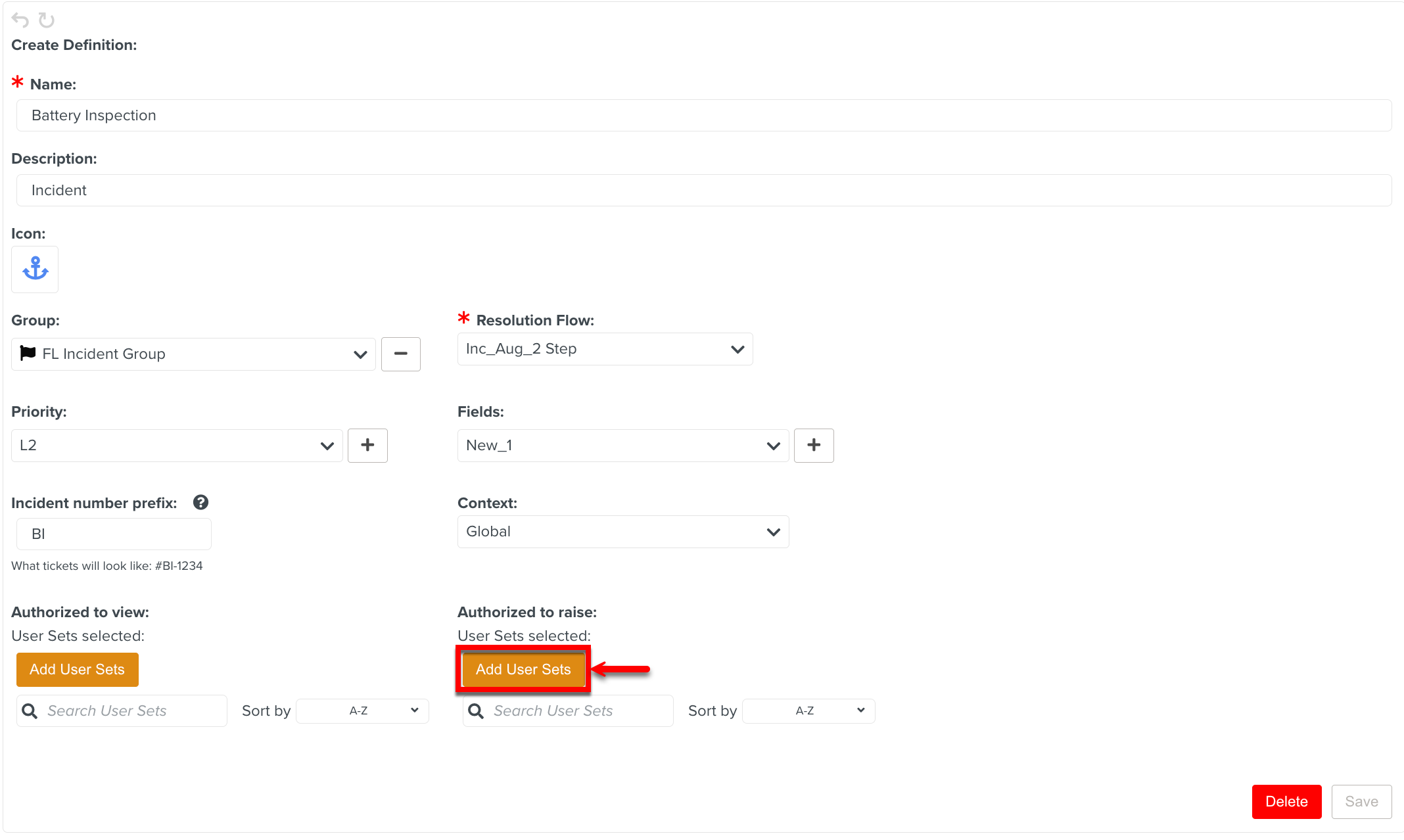Click the Incident number prefix field BI
The height and width of the screenshot is (840, 1404).
113,534
